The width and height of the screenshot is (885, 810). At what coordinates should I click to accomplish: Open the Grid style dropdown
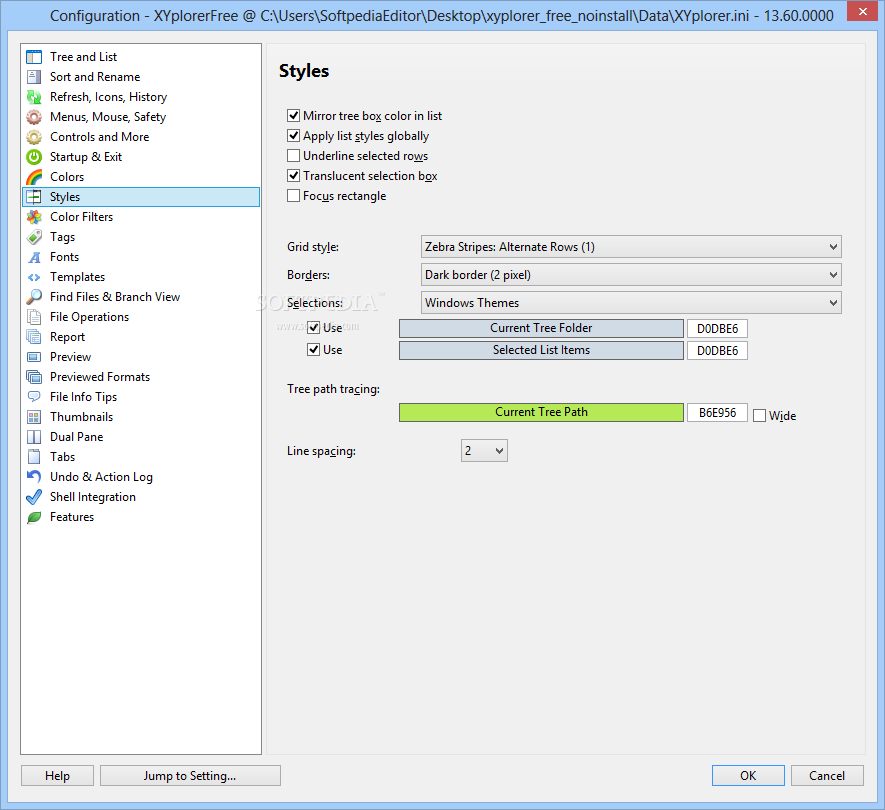(631, 247)
